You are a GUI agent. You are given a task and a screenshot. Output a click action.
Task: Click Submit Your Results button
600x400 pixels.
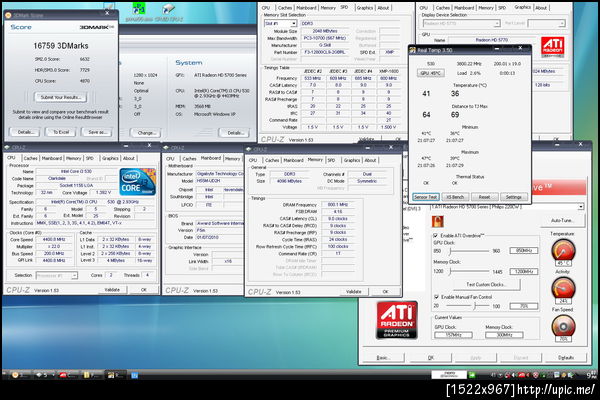pos(61,97)
